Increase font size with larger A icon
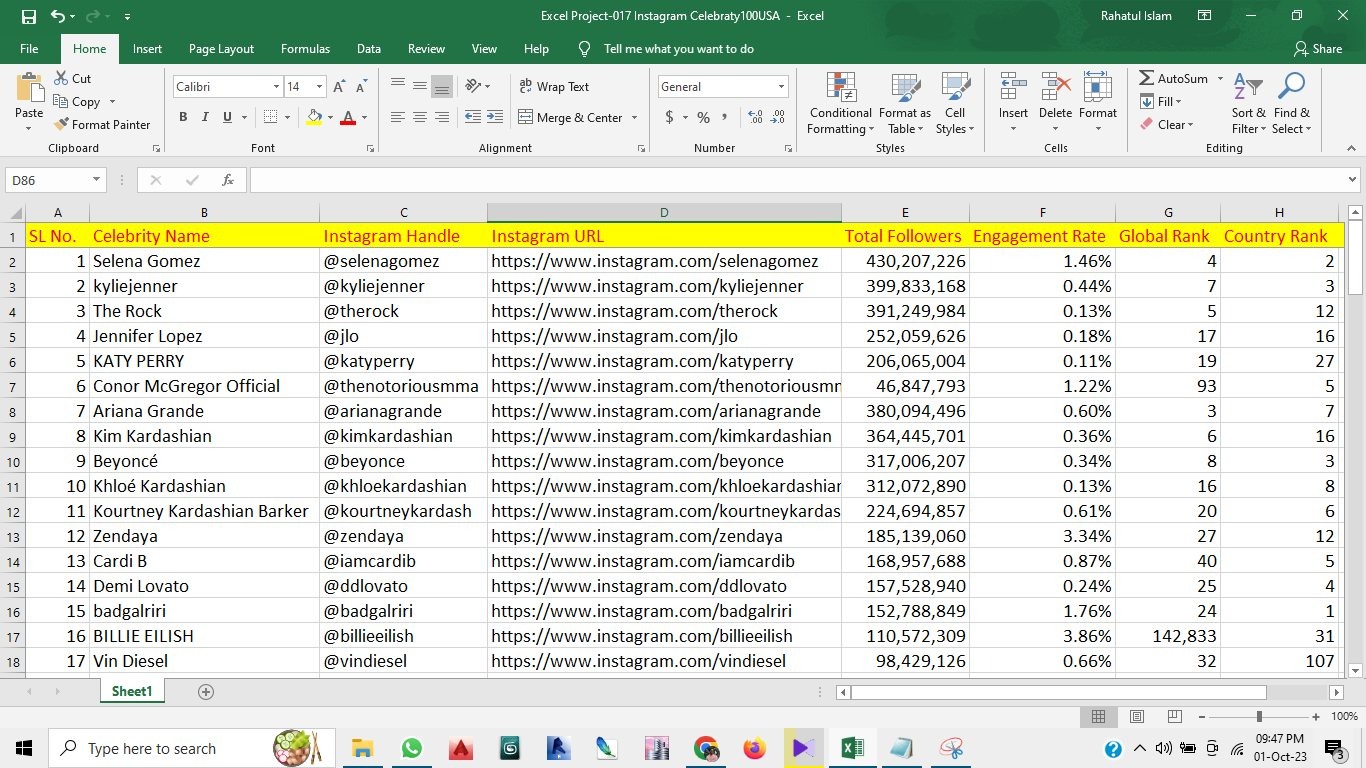The width and height of the screenshot is (1366, 768). [339, 87]
